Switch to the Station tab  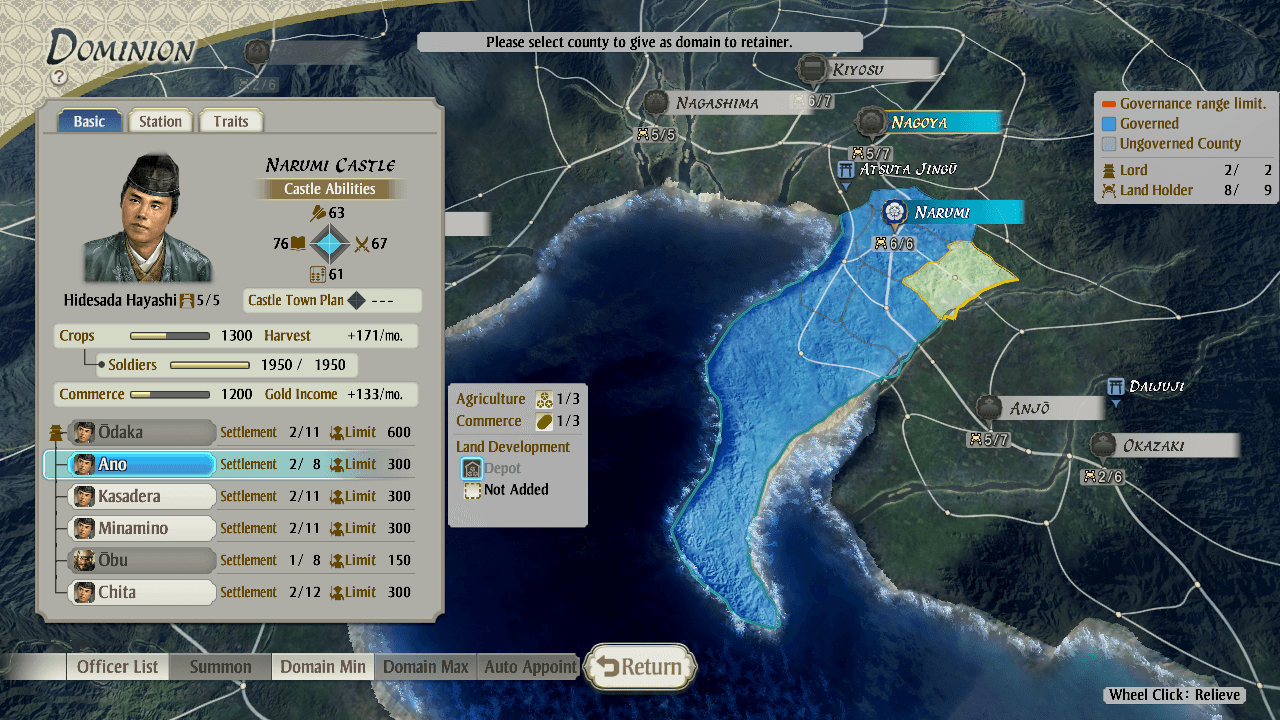160,121
